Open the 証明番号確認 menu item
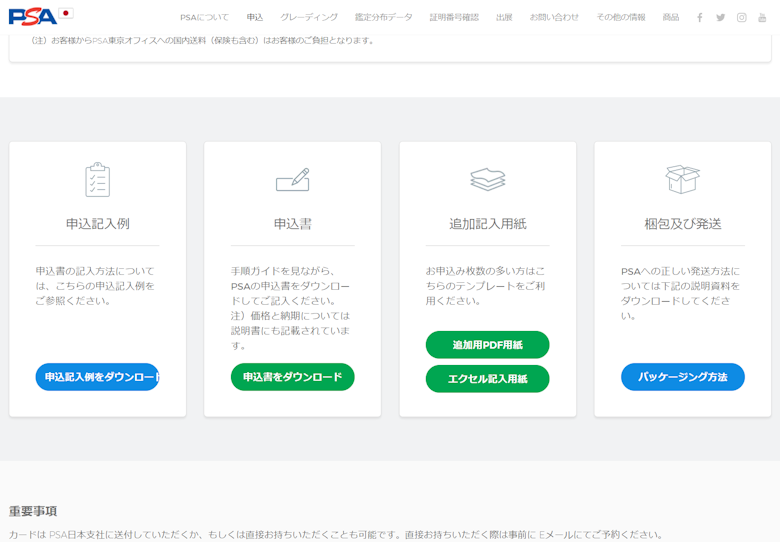The image size is (780, 542). [x=454, y=17]
